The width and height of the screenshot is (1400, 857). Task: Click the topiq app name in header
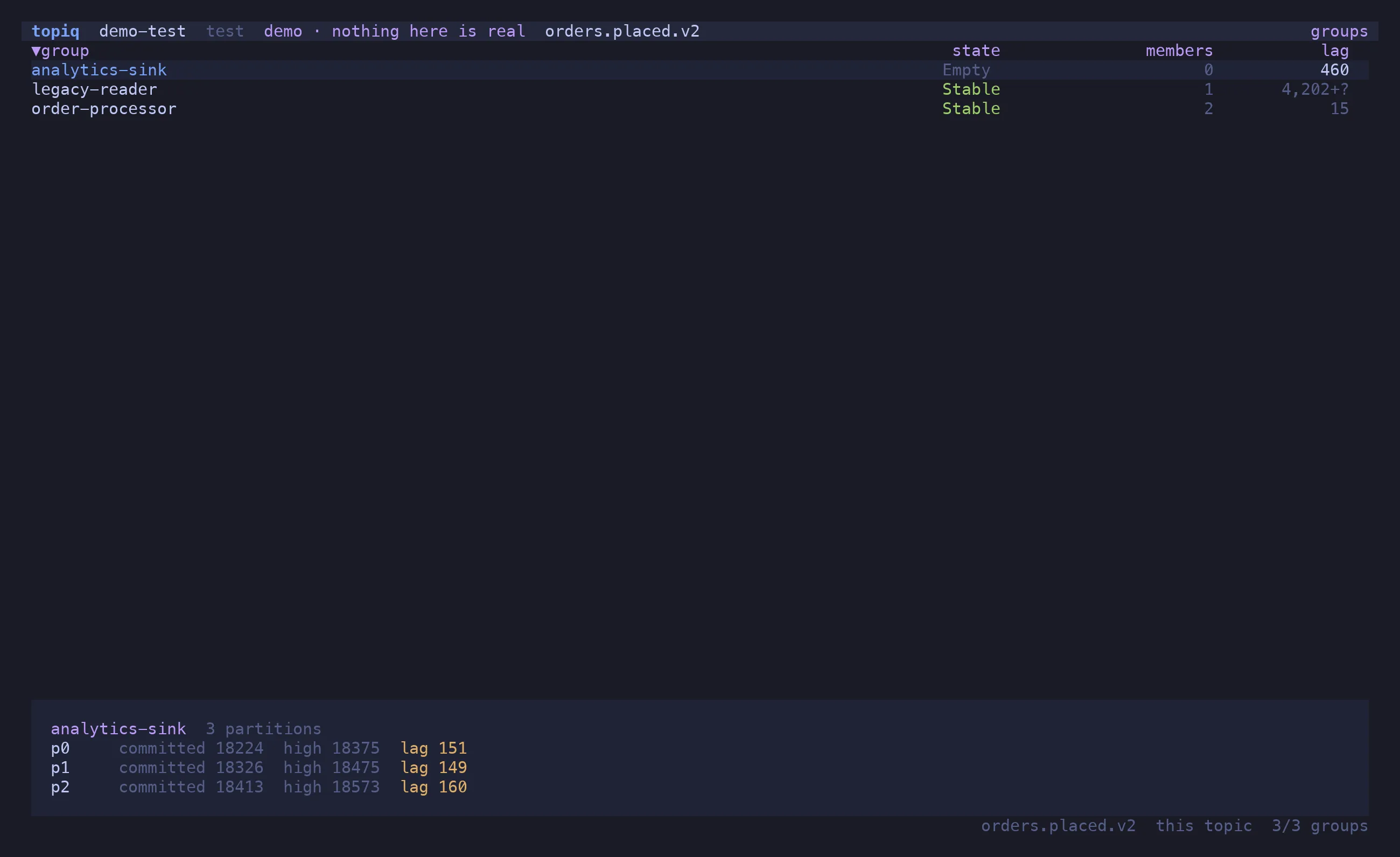coord(55,31)
